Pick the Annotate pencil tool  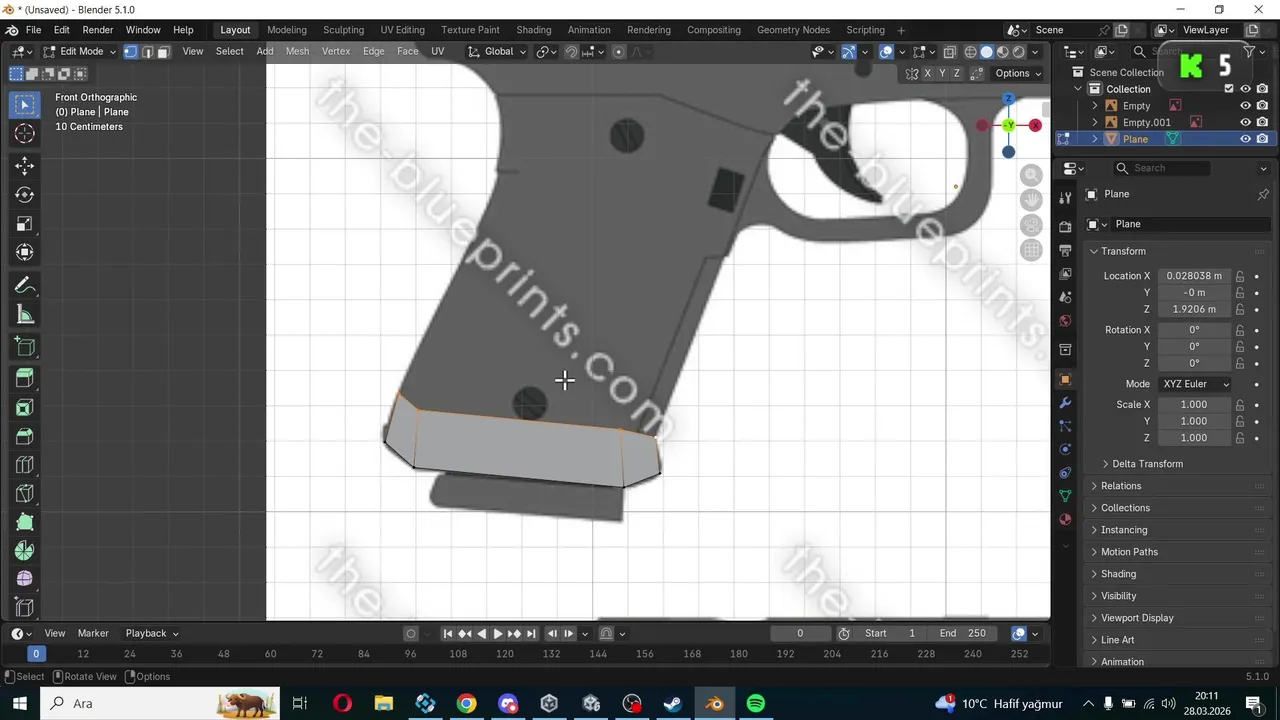coord(25,286)
